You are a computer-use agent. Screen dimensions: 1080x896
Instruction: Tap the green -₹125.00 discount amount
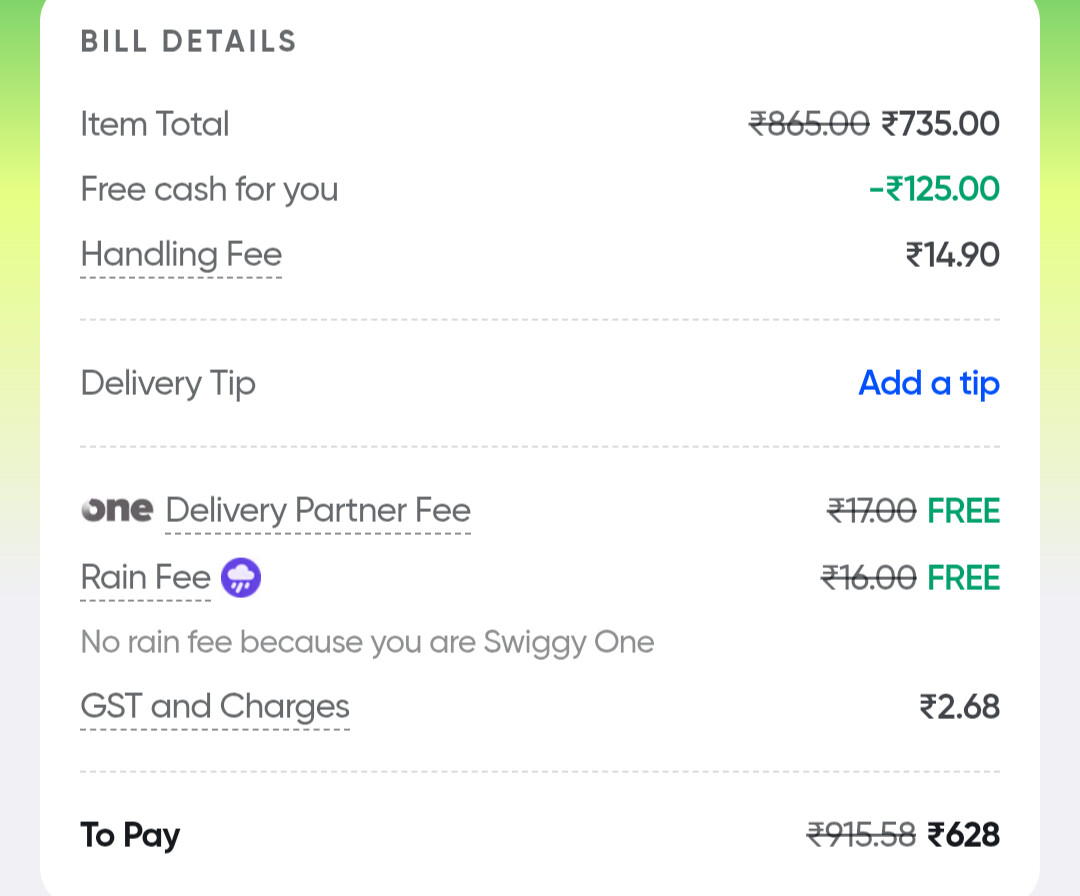tap(934, 189)
